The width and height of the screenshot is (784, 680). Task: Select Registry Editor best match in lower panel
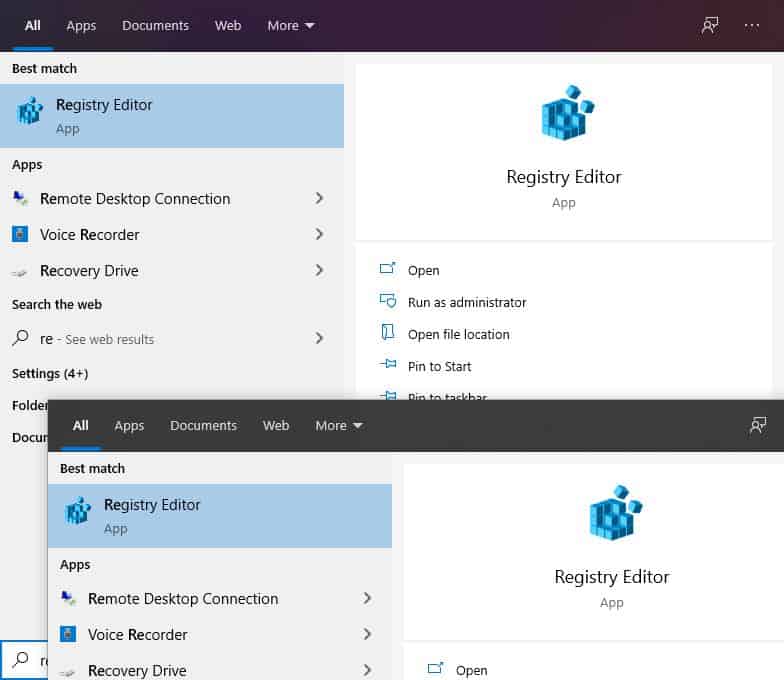pos(220,516)
